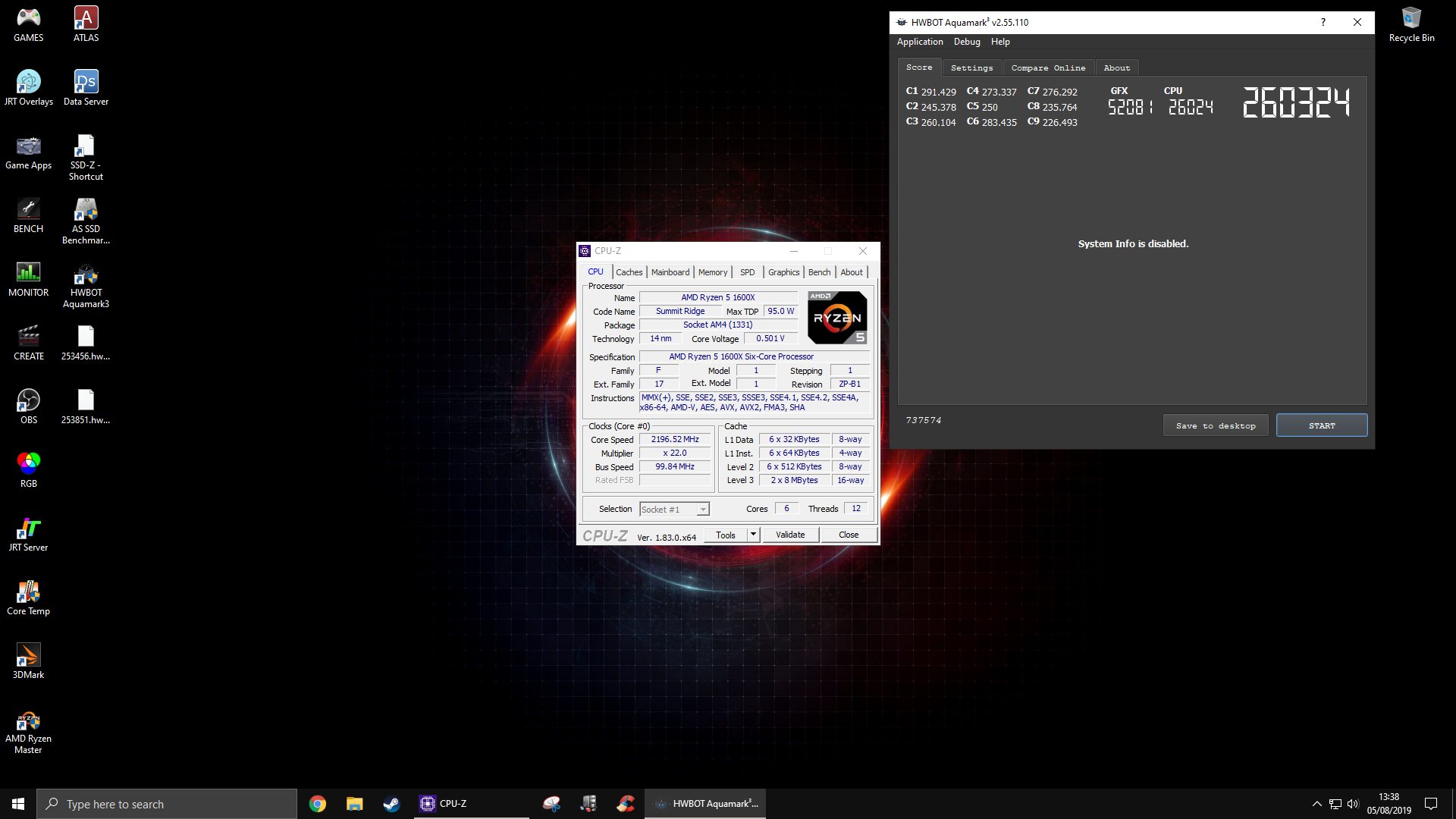Select AS SSD Benchmark desktop icon
The height and width of the screenshot is (819, 1456).
click(x=86, y=221)
